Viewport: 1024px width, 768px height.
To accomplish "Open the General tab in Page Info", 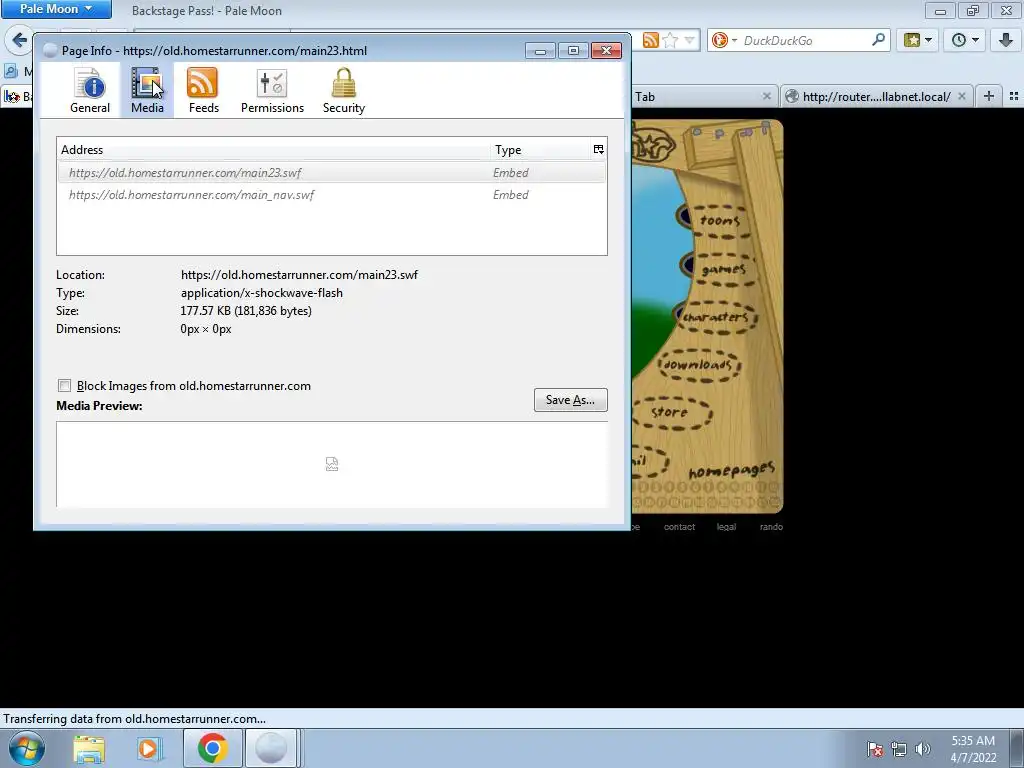I will [90, 91].
